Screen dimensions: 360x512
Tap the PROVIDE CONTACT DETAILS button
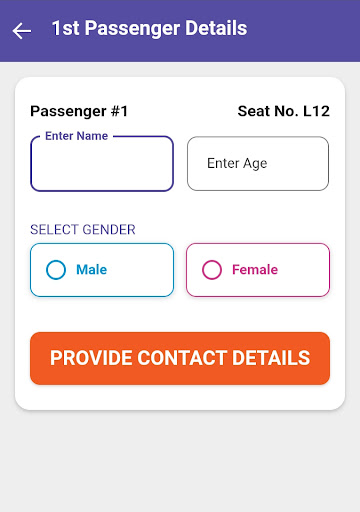(180, 358)
